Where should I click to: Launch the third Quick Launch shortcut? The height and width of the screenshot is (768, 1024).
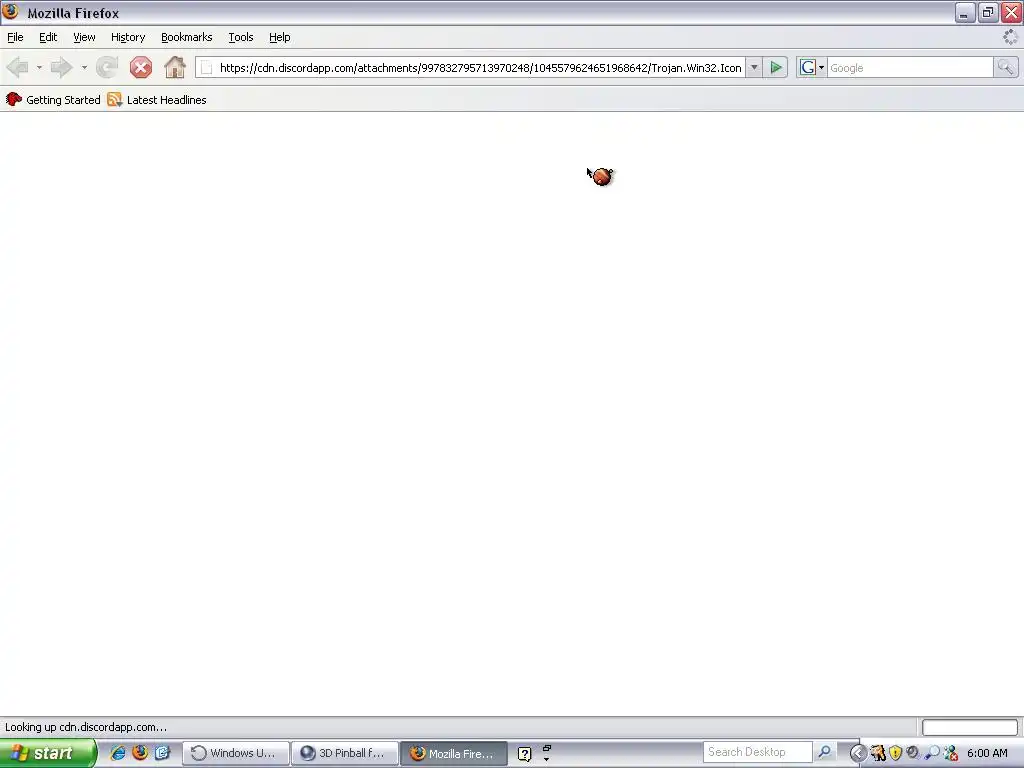click(x=162, y=753)
